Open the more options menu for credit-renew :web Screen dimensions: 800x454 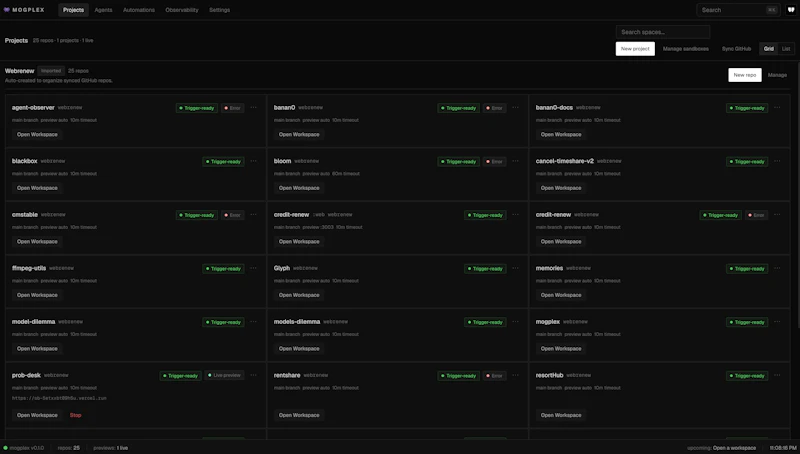[x=515, y=215]
